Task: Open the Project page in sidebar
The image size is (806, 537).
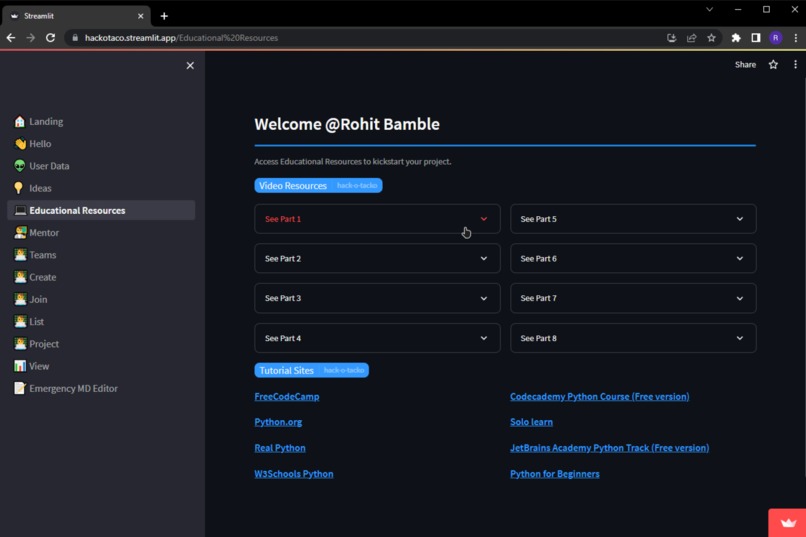Action: pyautogui.click(x=101, y=344)
